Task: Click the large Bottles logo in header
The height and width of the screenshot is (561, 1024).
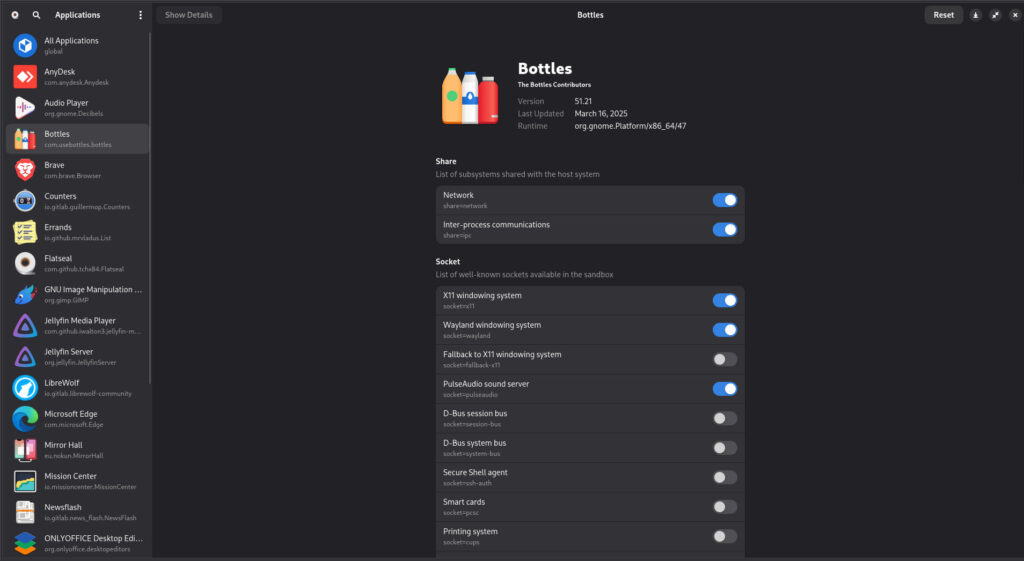Action: pos(470,96)
